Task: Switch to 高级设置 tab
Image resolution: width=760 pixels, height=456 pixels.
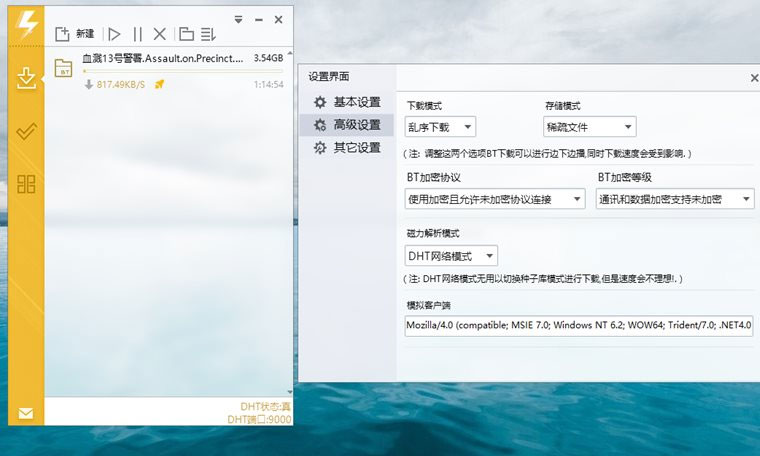Action: (x=347, y=125)
